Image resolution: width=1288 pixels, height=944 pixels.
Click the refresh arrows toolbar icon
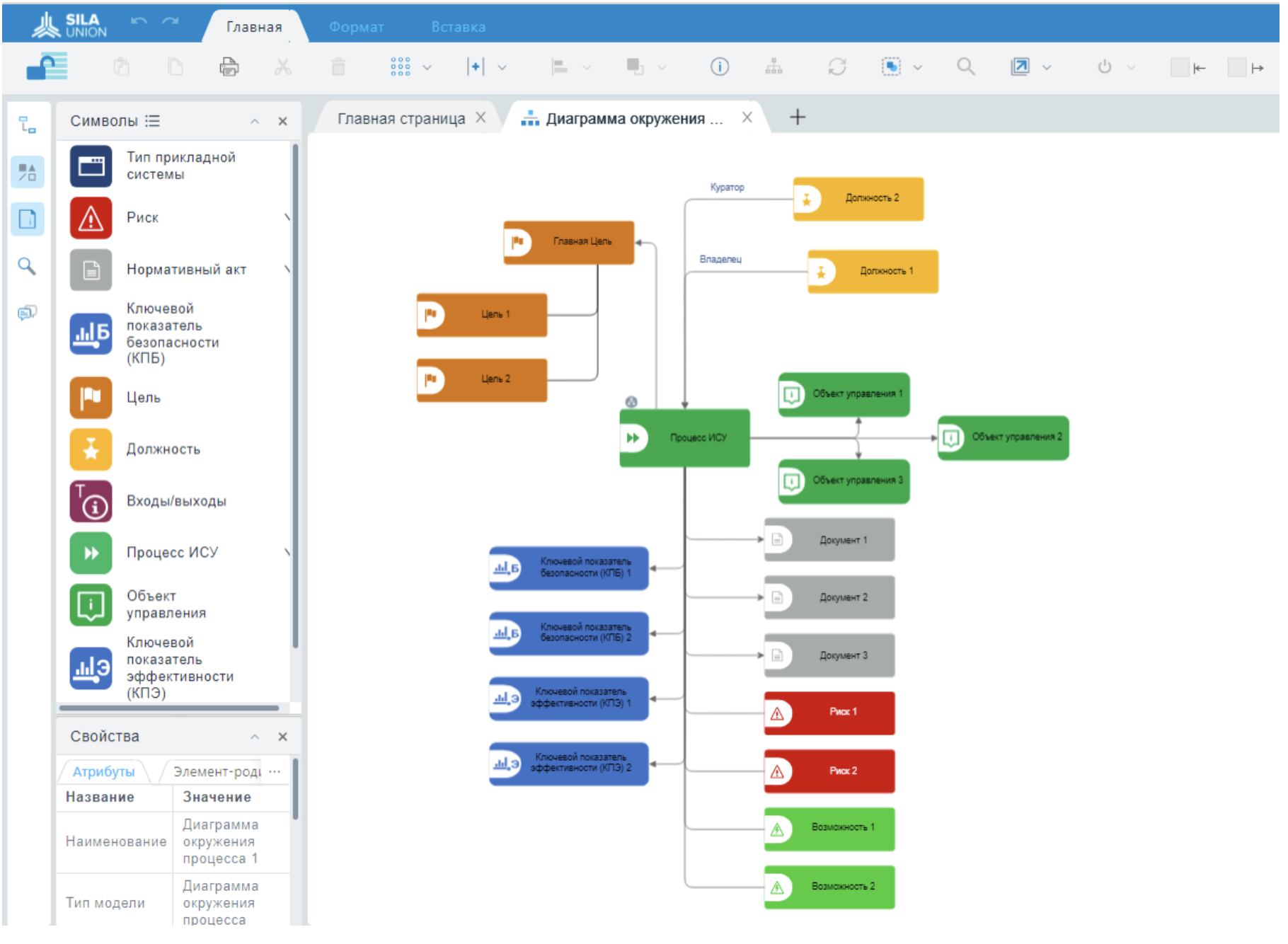coord(836,67)
